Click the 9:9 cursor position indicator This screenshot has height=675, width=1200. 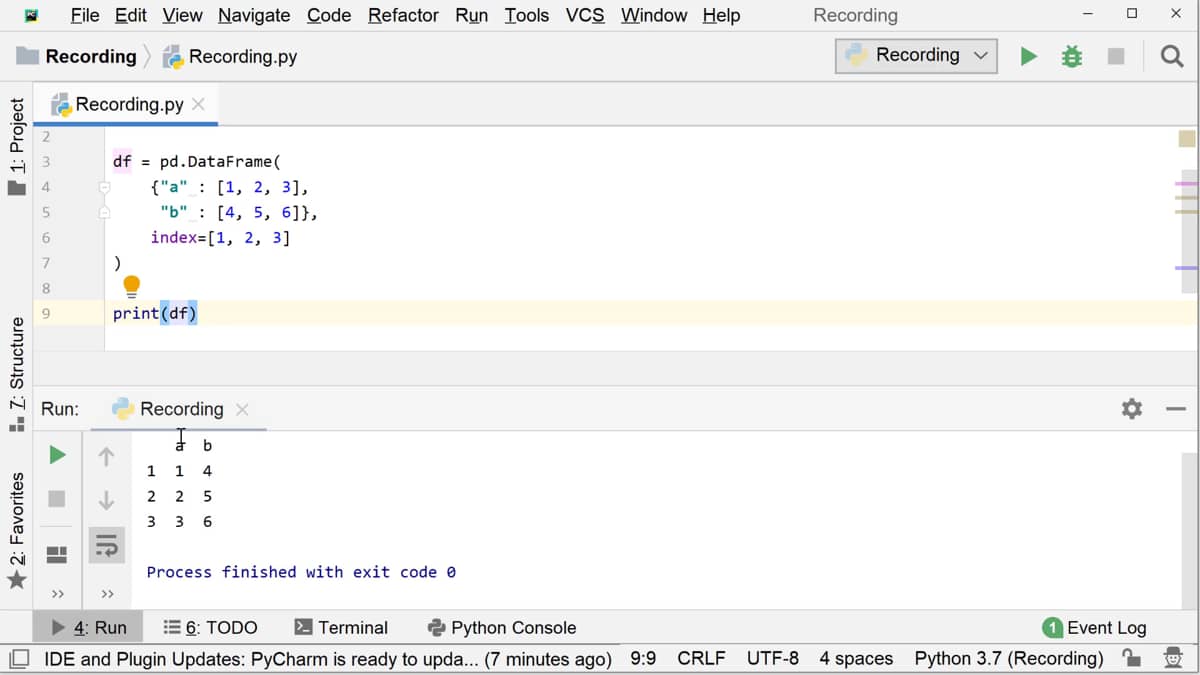point(643,658)
